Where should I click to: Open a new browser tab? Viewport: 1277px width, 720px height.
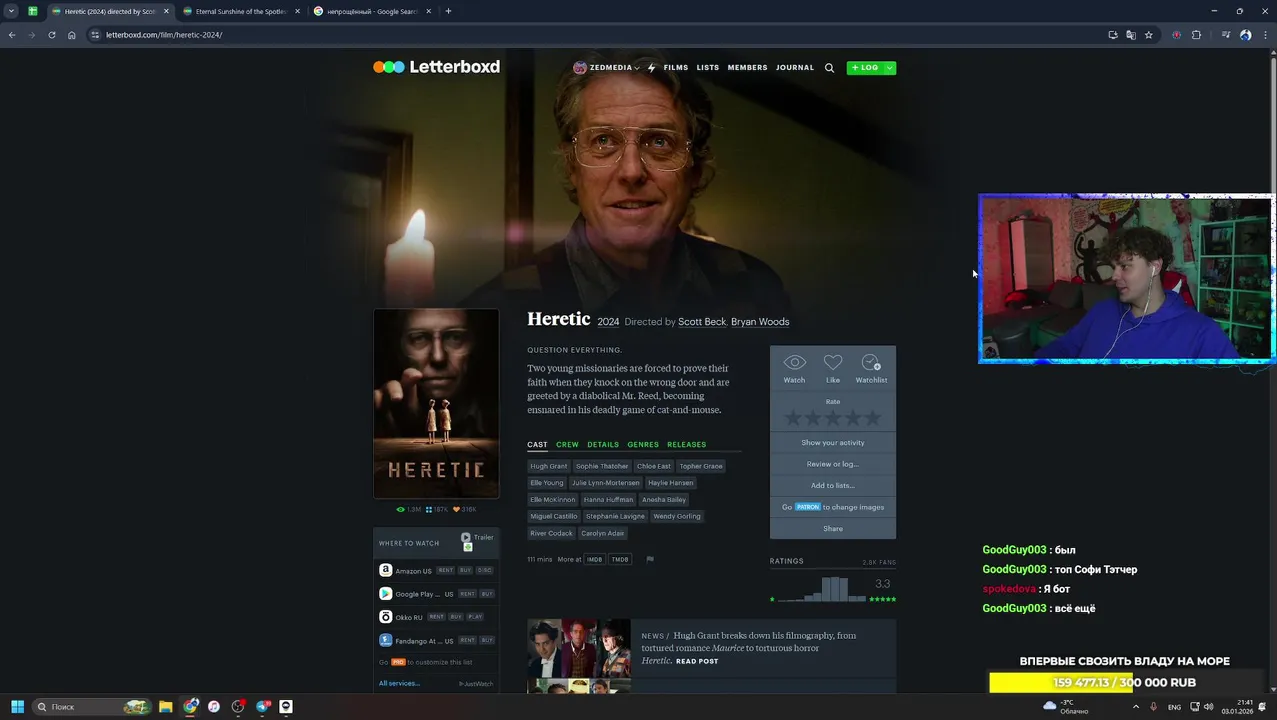click(448, 11)
